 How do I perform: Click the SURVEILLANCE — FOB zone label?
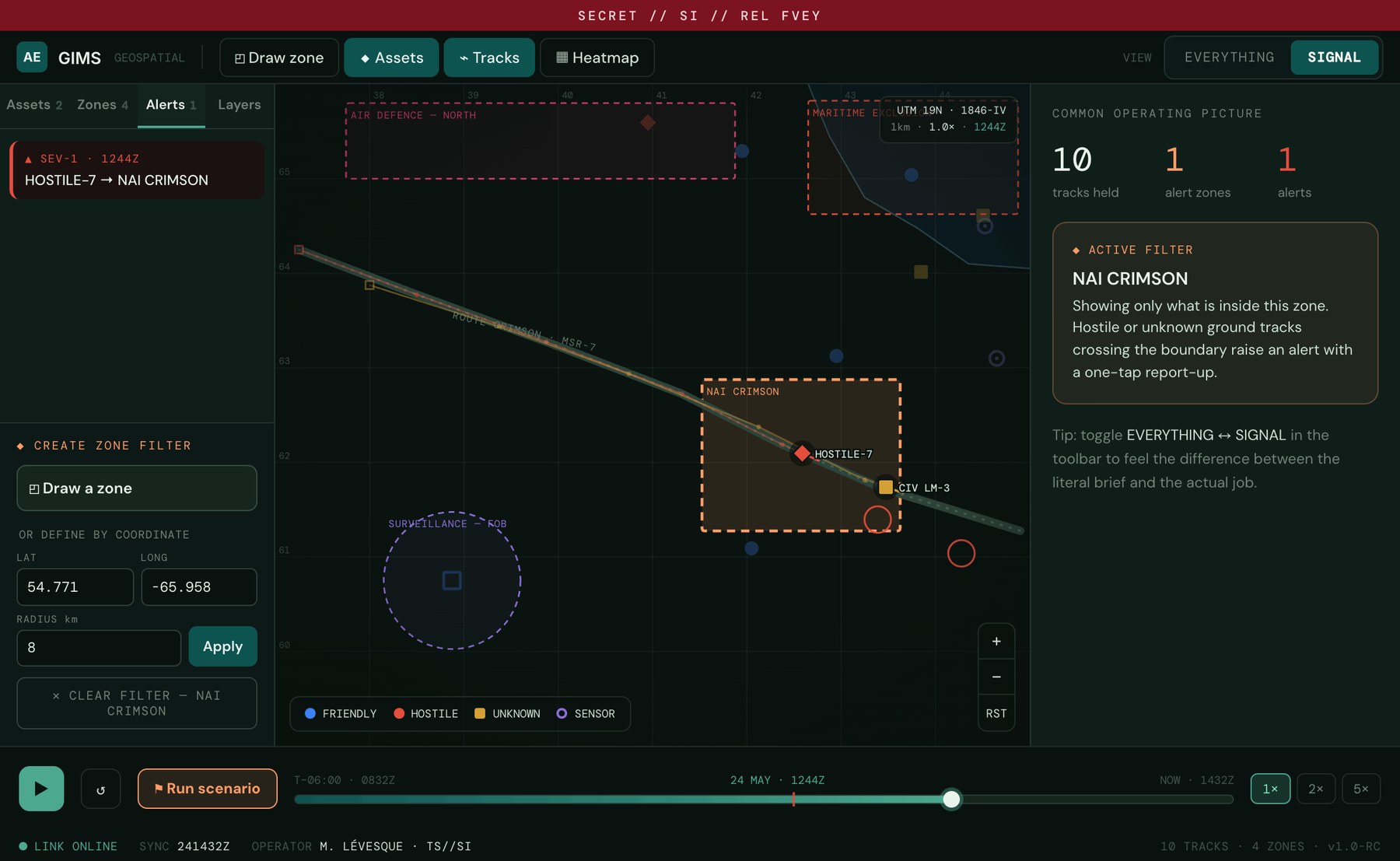[447, 523]
